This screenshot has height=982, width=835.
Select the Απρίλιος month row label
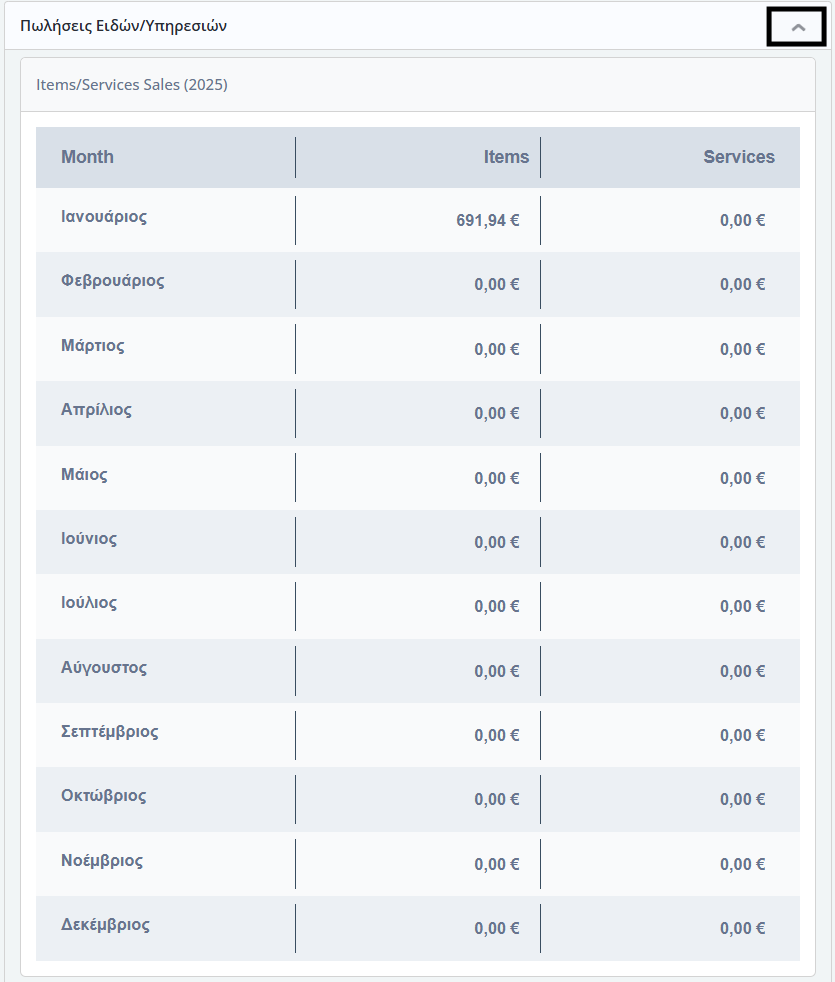96,410
